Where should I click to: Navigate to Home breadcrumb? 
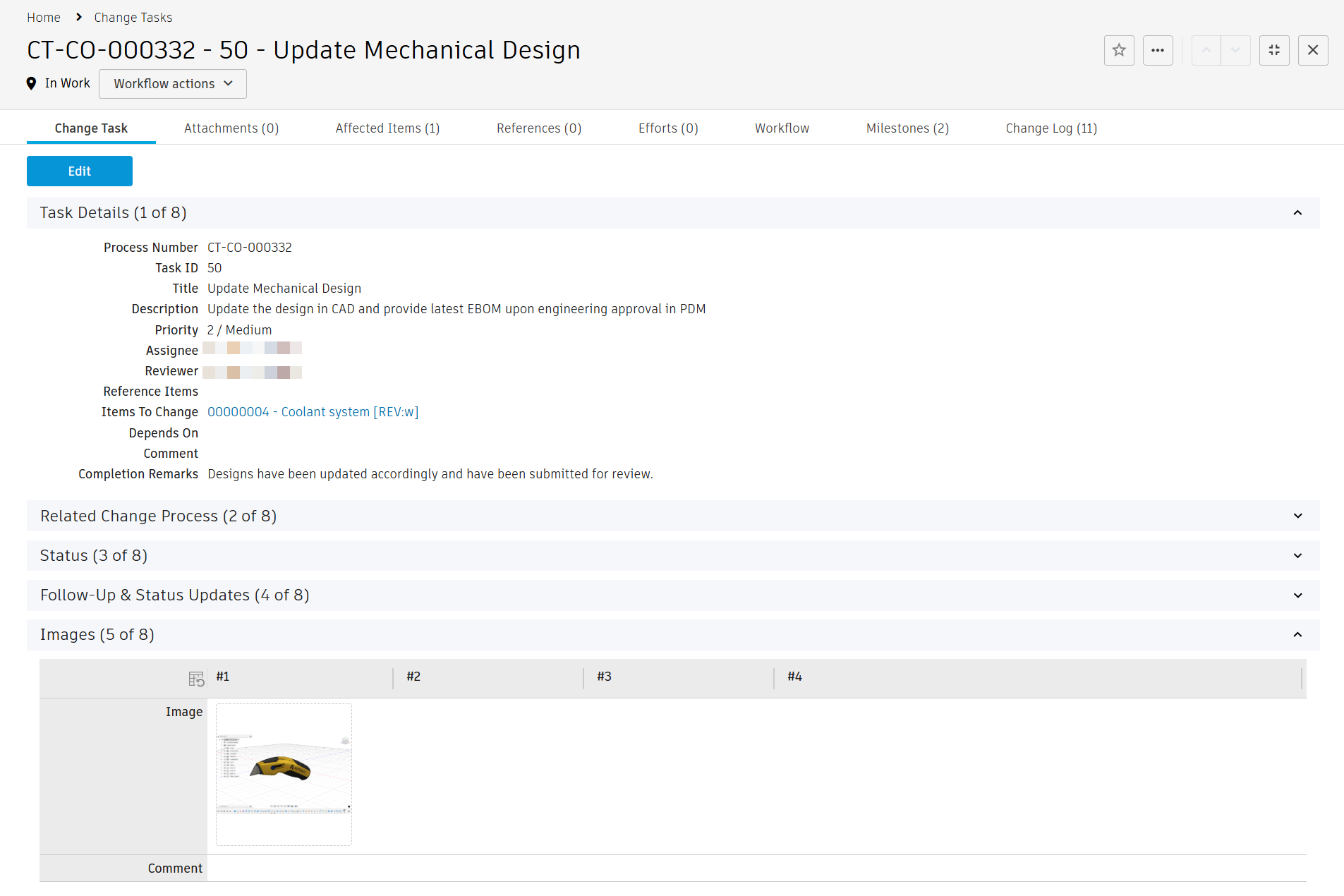click(44, 18)
